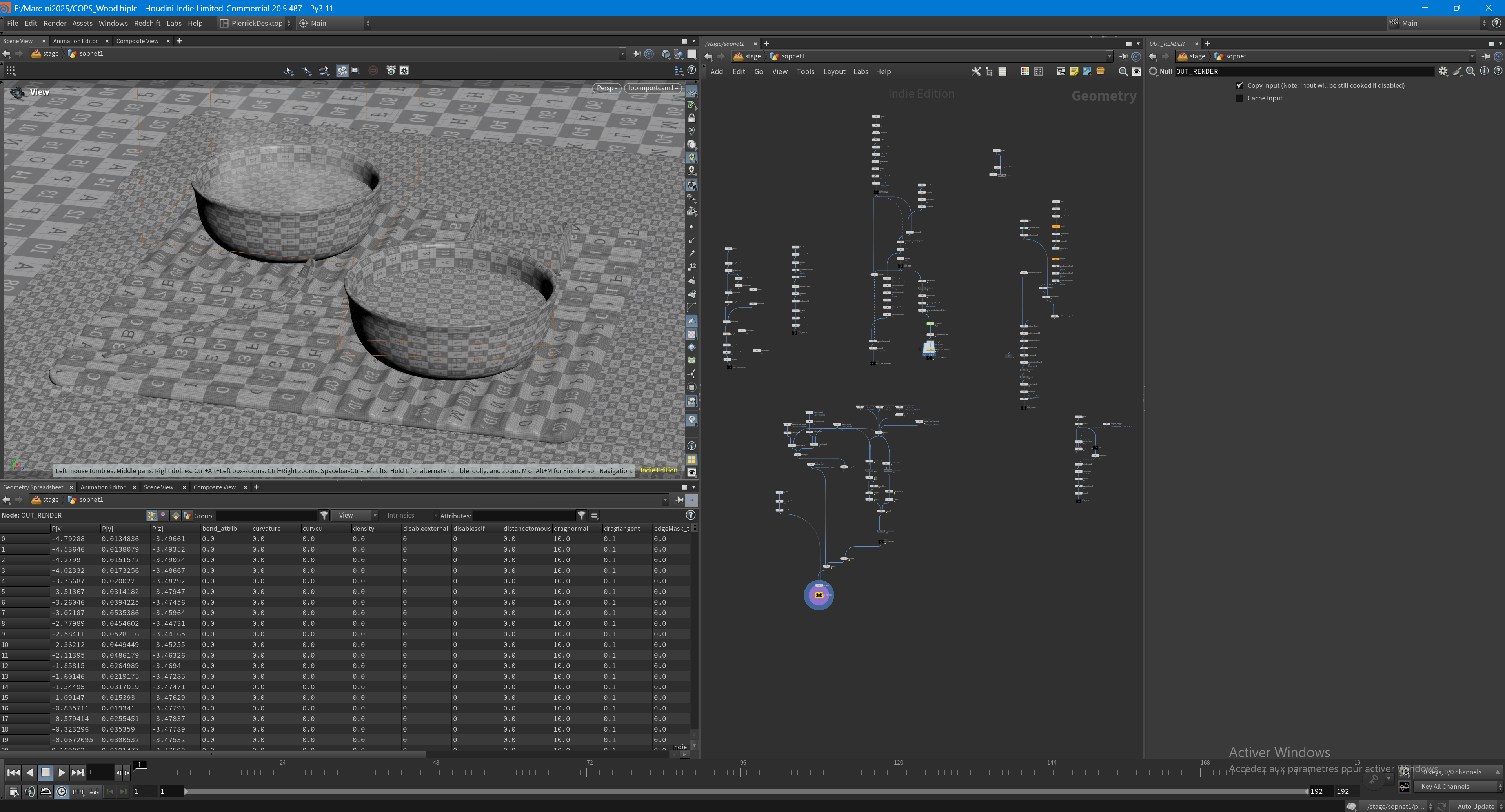The height and width of the screenshot is (812, 1505).
Task: Open the Persp viewport dropdown
Action: 607,88
